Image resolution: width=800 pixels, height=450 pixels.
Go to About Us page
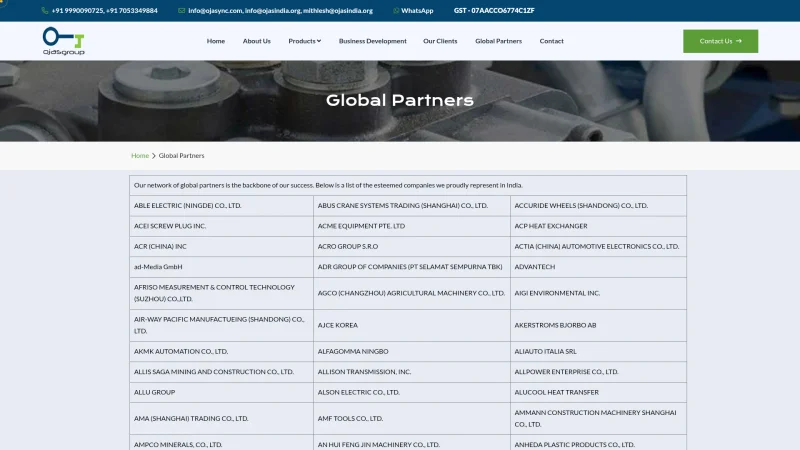[257, 41]
